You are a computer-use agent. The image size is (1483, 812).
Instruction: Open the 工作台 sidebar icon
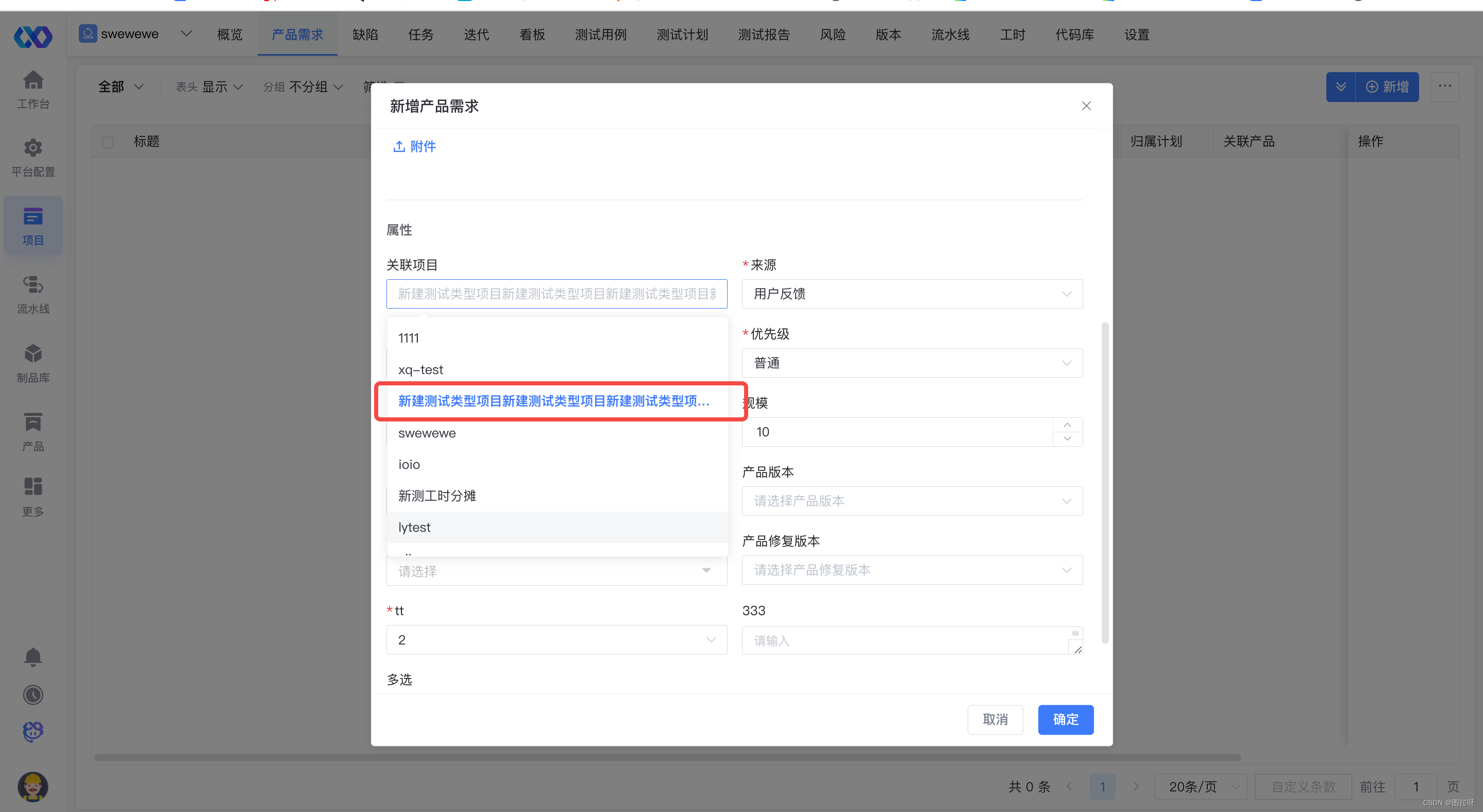click(33, 89)
